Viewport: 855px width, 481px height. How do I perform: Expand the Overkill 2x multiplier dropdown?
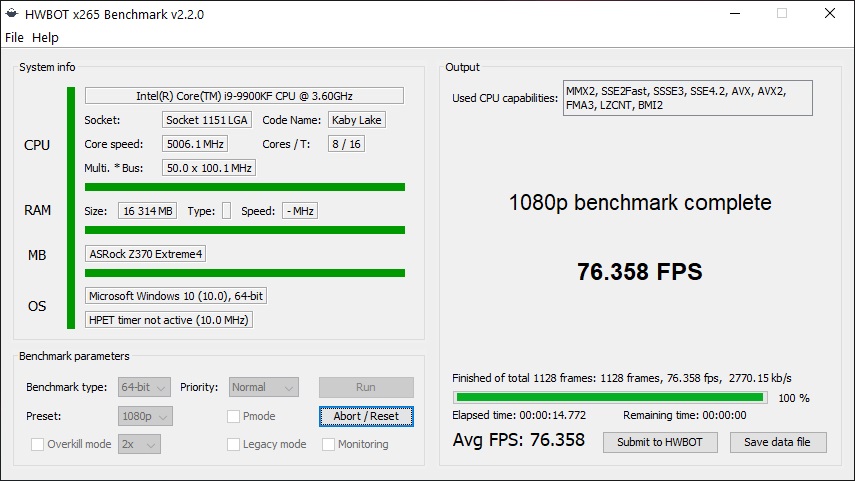[x=139, y=444]
